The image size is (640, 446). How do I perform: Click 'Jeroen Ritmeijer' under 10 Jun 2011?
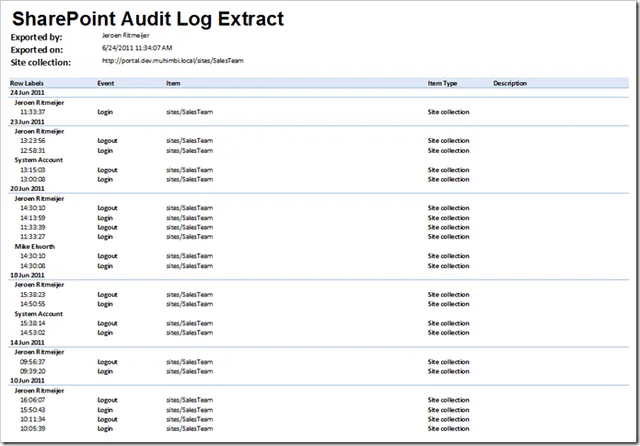tap(39, 391)
